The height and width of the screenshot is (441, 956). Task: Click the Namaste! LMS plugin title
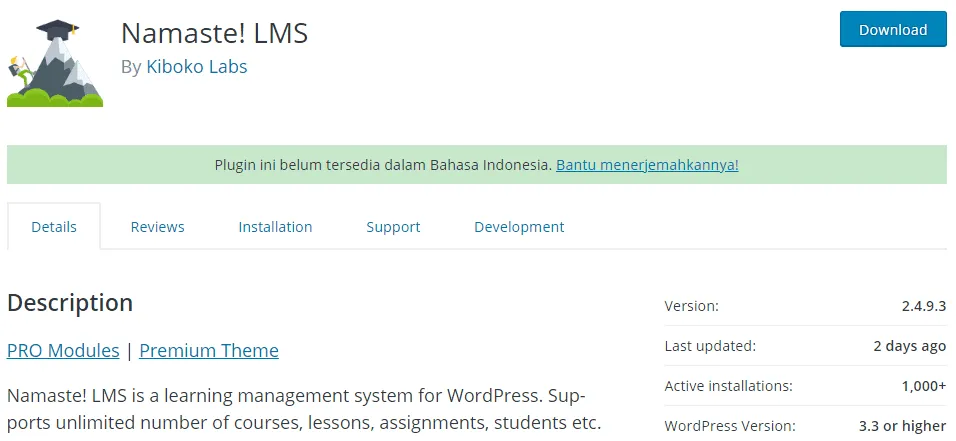[214, 33]
